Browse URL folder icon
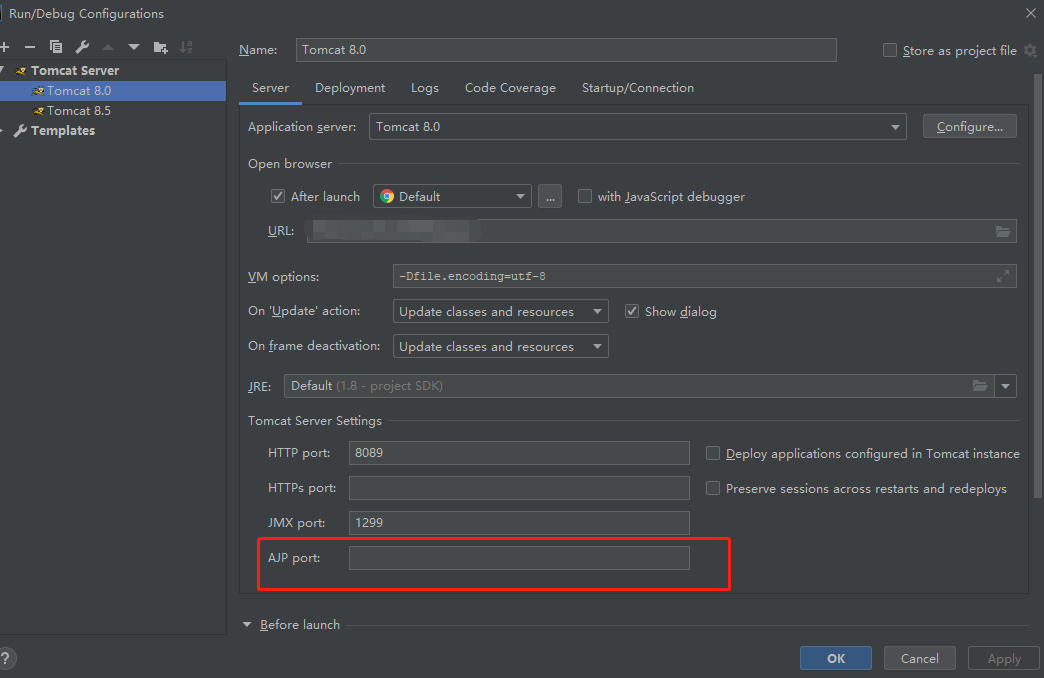 [1003, 231]
